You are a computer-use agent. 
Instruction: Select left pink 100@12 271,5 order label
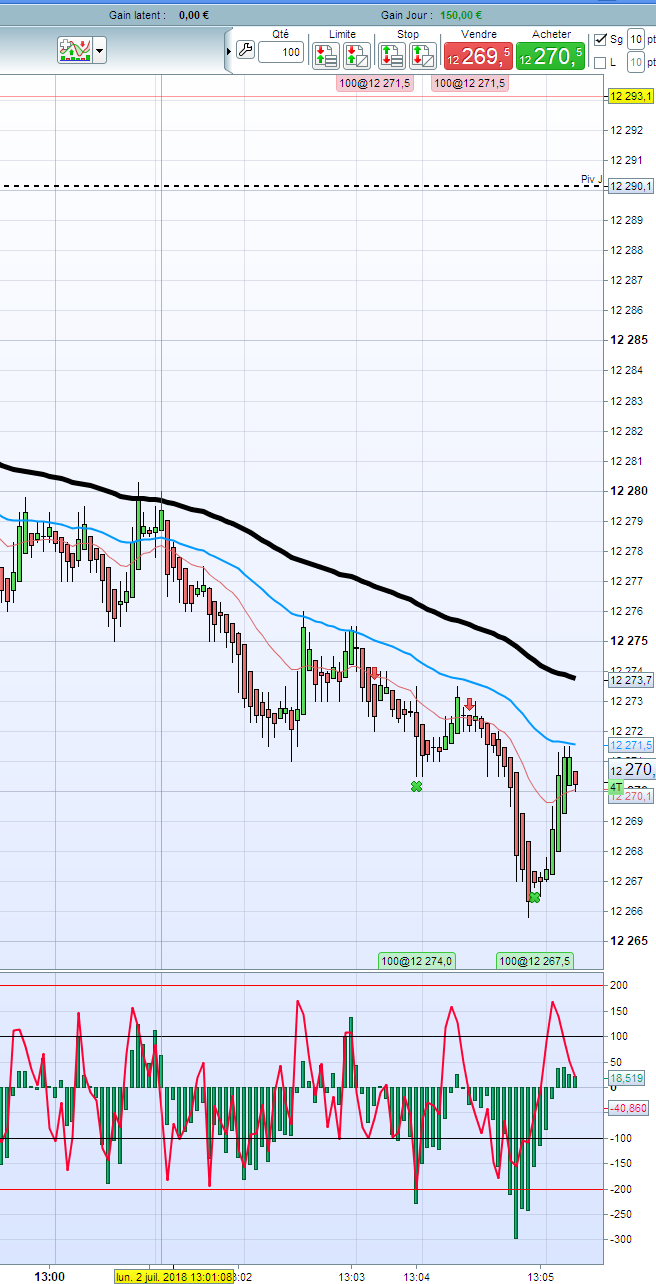pyautogui.click(x=374, y=84)
